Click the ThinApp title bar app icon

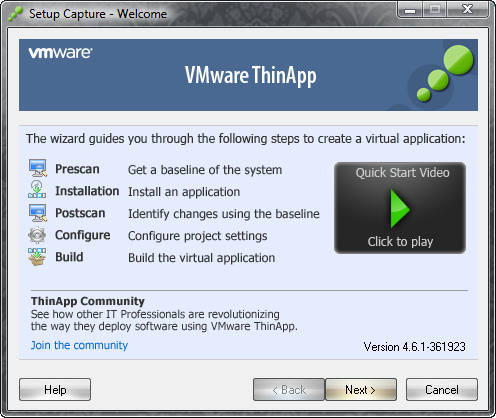pos(15,14)
